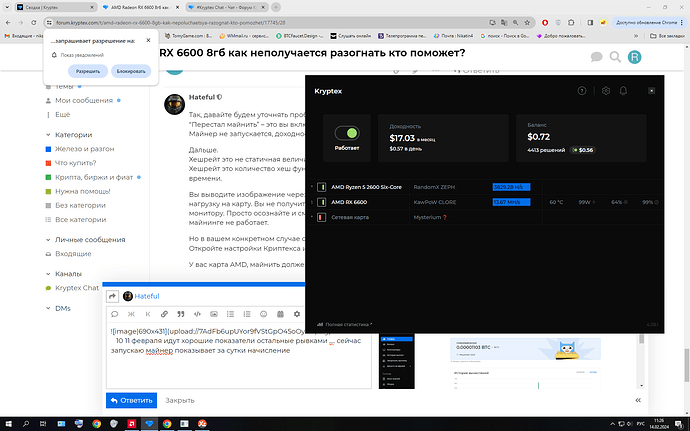Open Мои сообщения in sidebar
The image size is (690, 431).
tap(84, 100)
